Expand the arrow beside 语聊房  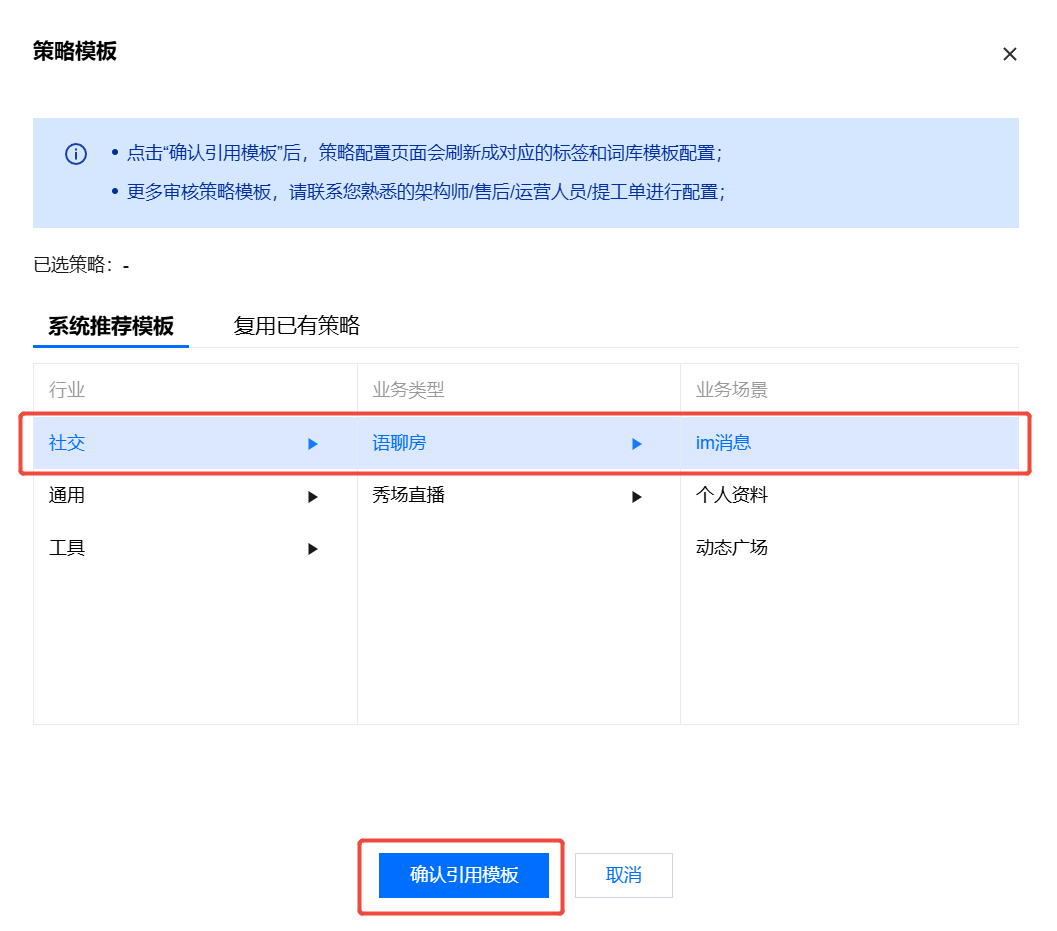click(x=637, y=444)
